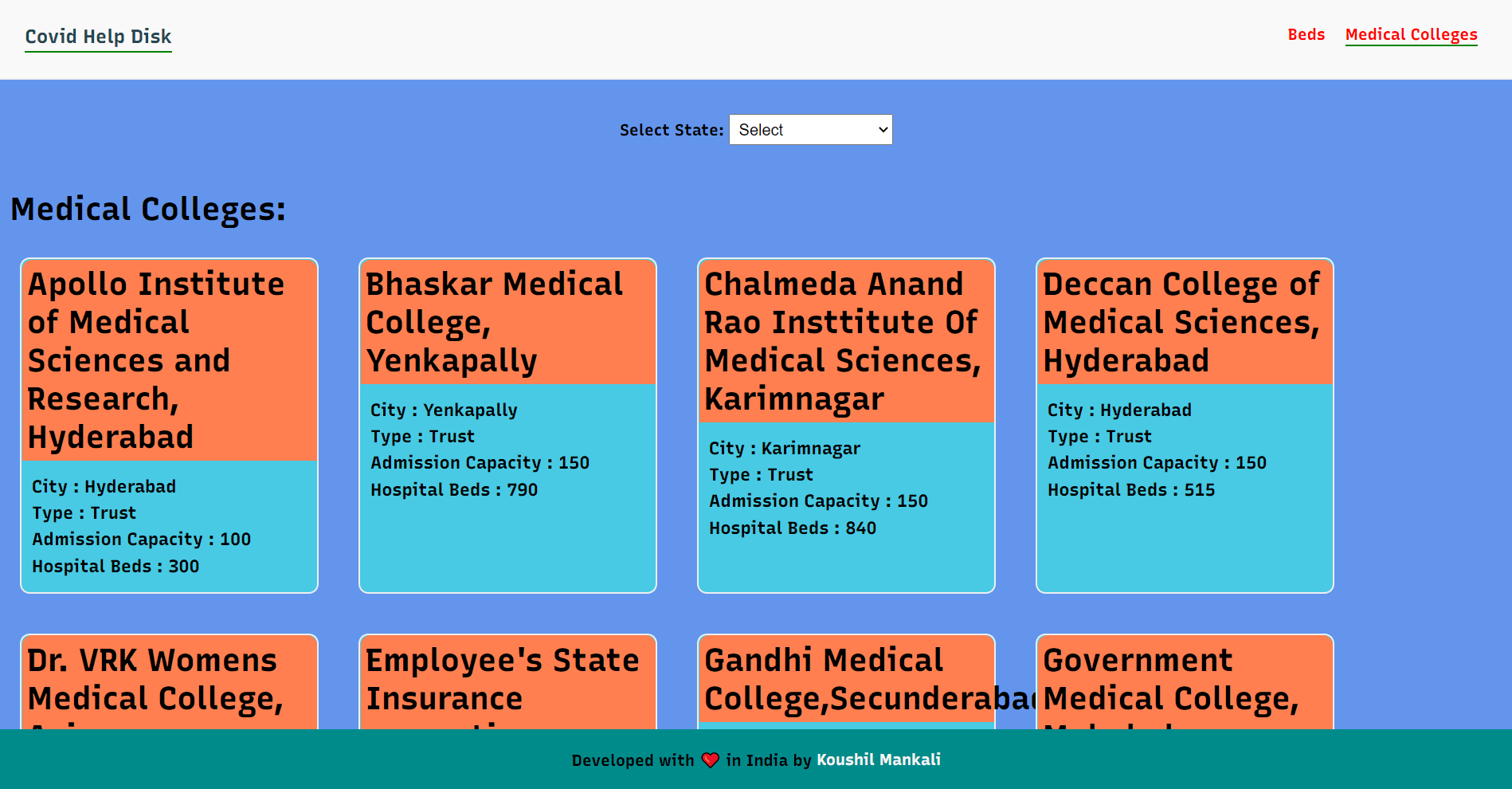Open the Medical Colleges nav link

[1411, 34]
